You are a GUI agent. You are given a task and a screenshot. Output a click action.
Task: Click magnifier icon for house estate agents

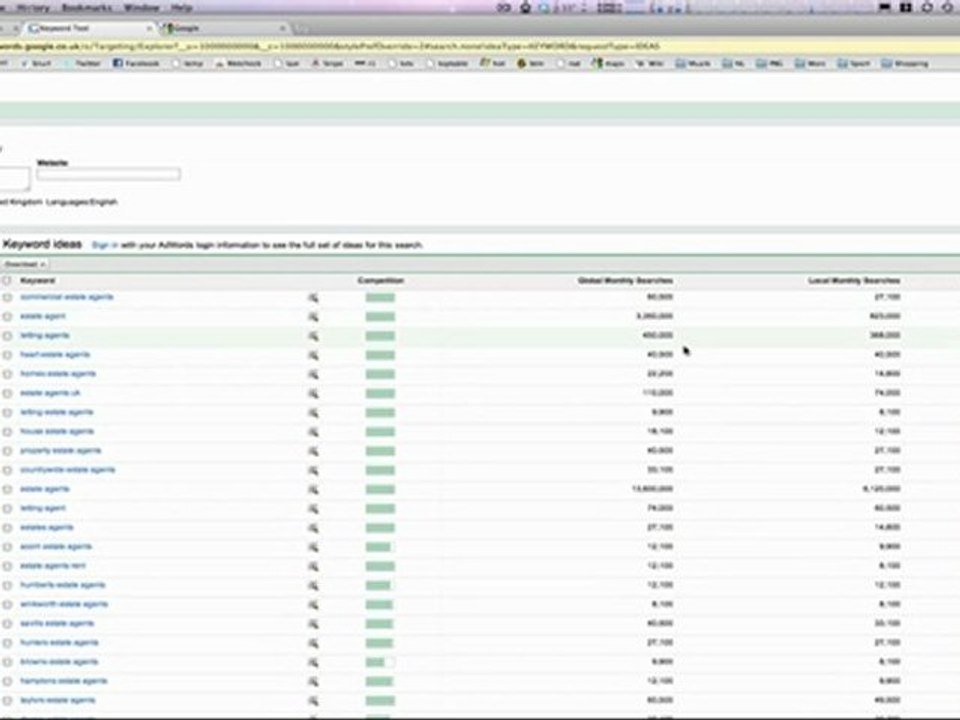click(x=313, y=432)
